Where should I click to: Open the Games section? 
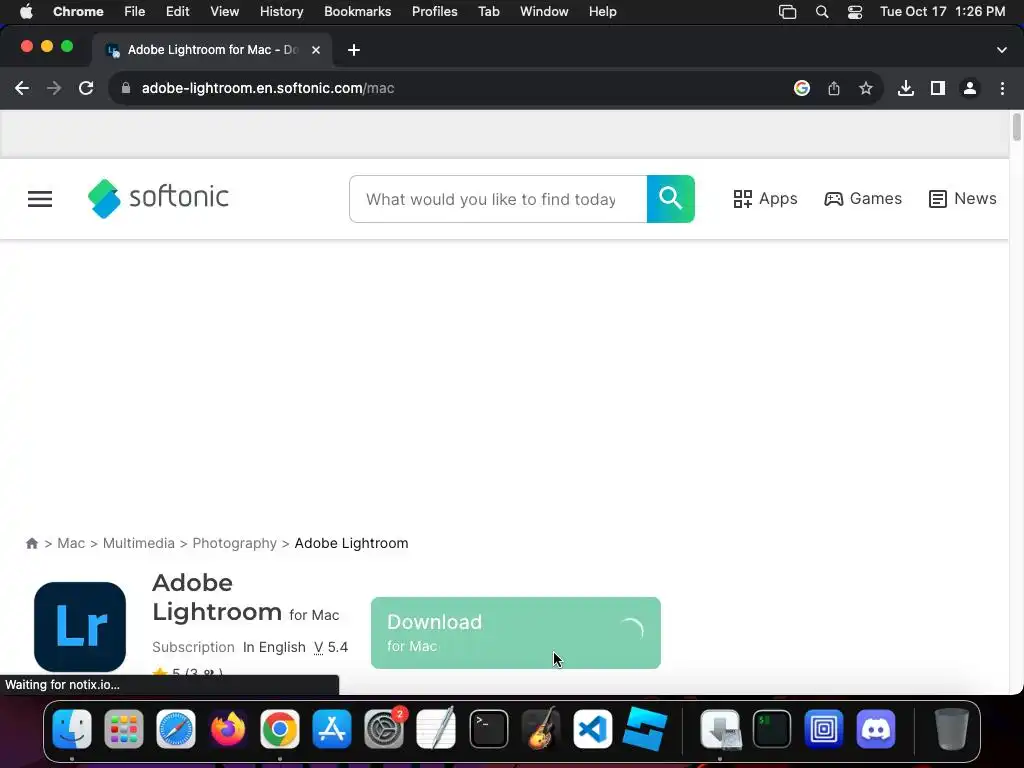pos(863,199)
